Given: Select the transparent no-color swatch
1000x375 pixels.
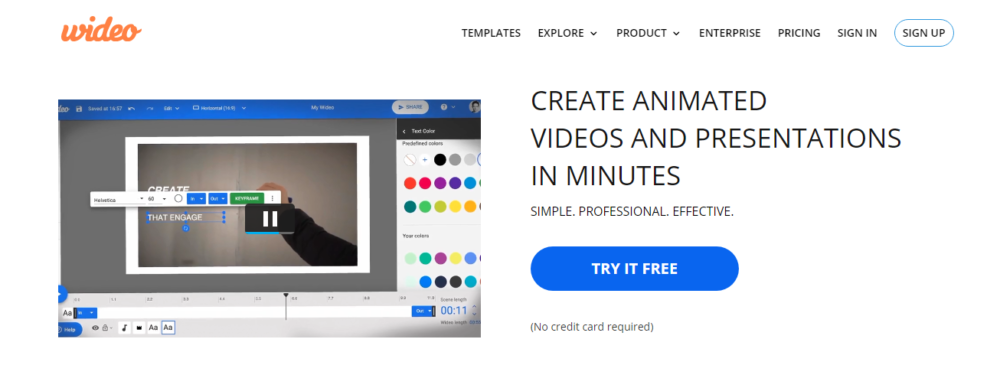Looking at the screenshot, I should 410,159.
